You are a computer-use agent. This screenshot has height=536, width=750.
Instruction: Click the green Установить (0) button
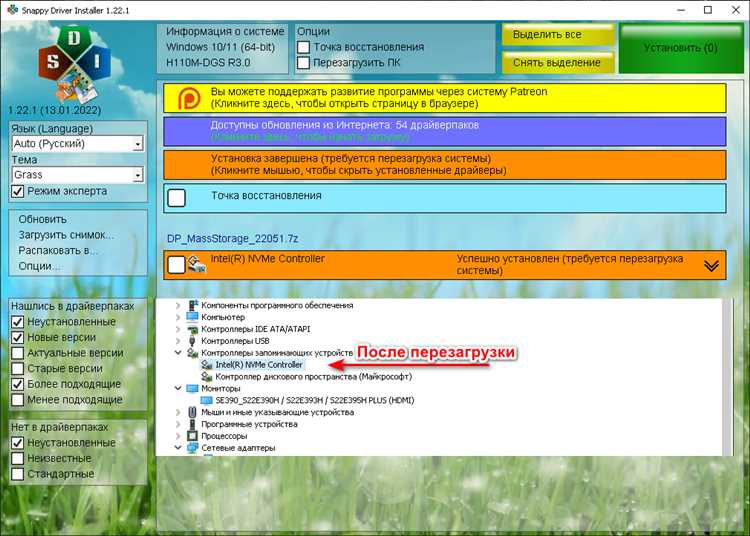point(681,48)
